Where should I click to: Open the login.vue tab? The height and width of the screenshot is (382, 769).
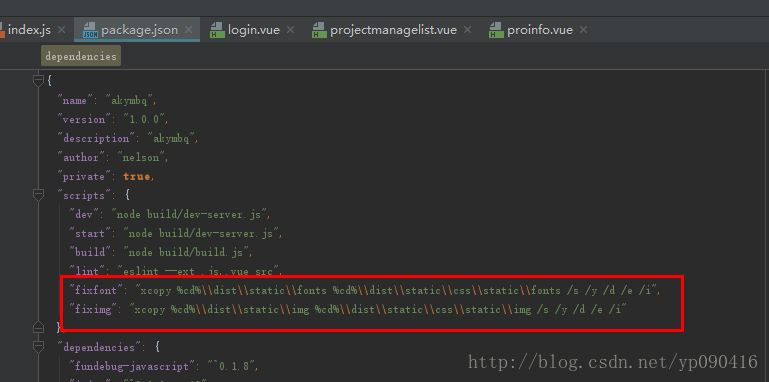click(x=254, y=30)
